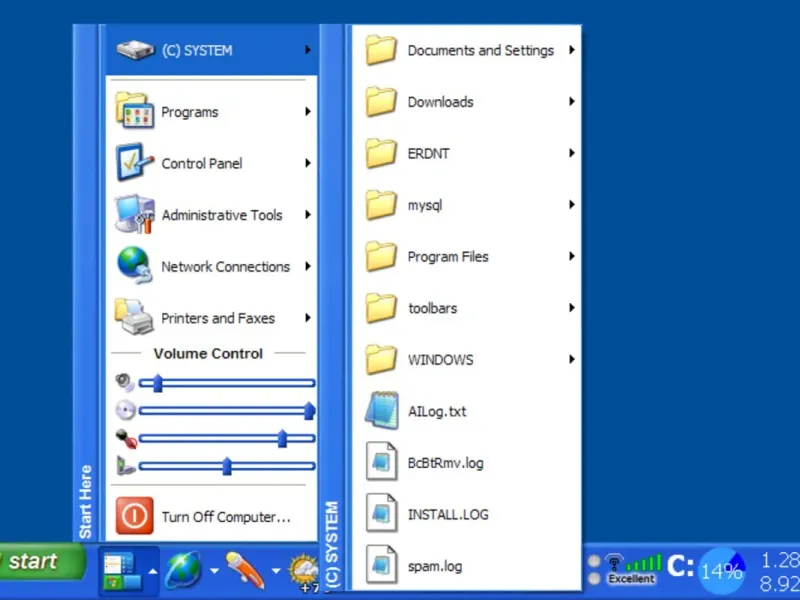Click the ERDNT folder icon
800x600 pixels.
pos(382,153)
